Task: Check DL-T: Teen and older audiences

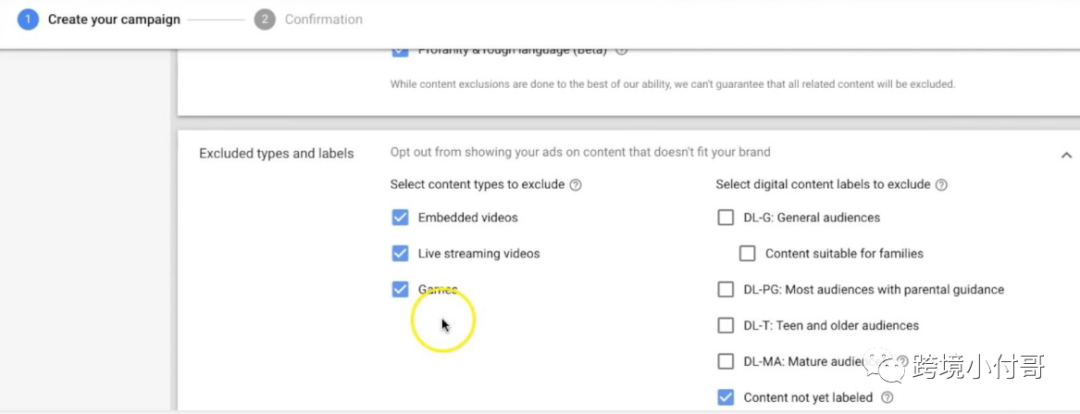Action: [725, 325]
